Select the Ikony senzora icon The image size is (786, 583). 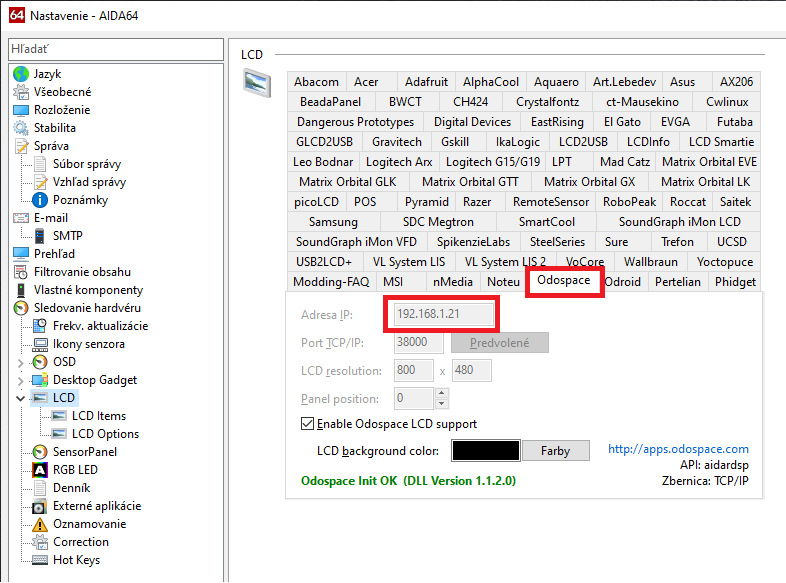tap(40, 344)
